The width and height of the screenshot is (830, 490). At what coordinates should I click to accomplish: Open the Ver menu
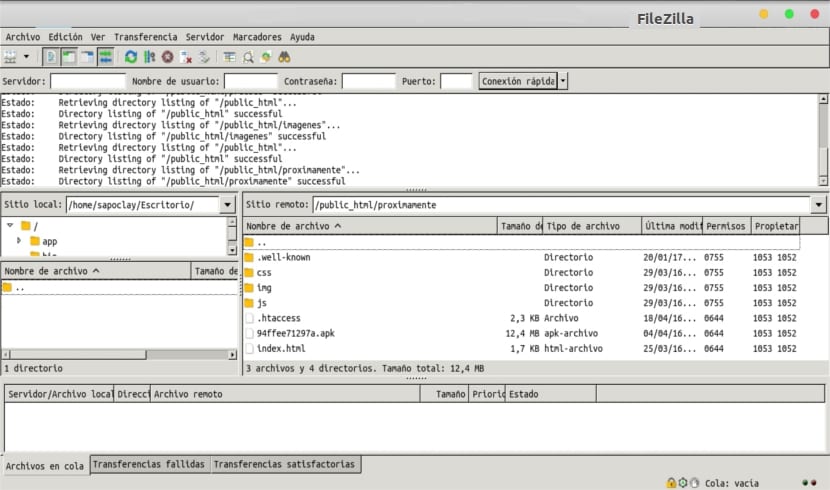[97, 37]
